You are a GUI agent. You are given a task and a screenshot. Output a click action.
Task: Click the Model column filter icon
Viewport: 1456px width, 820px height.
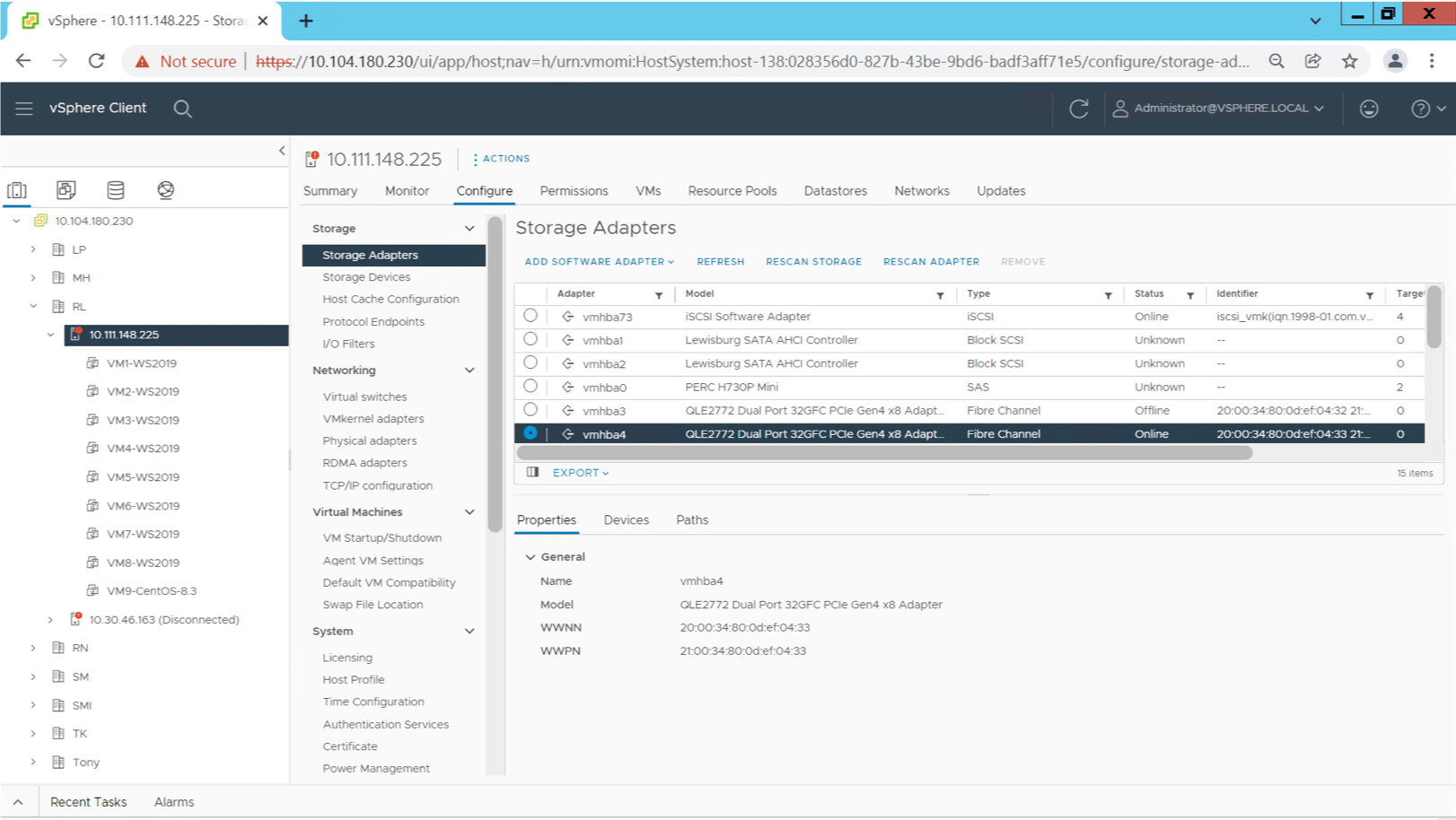click(x=940, y=295)
